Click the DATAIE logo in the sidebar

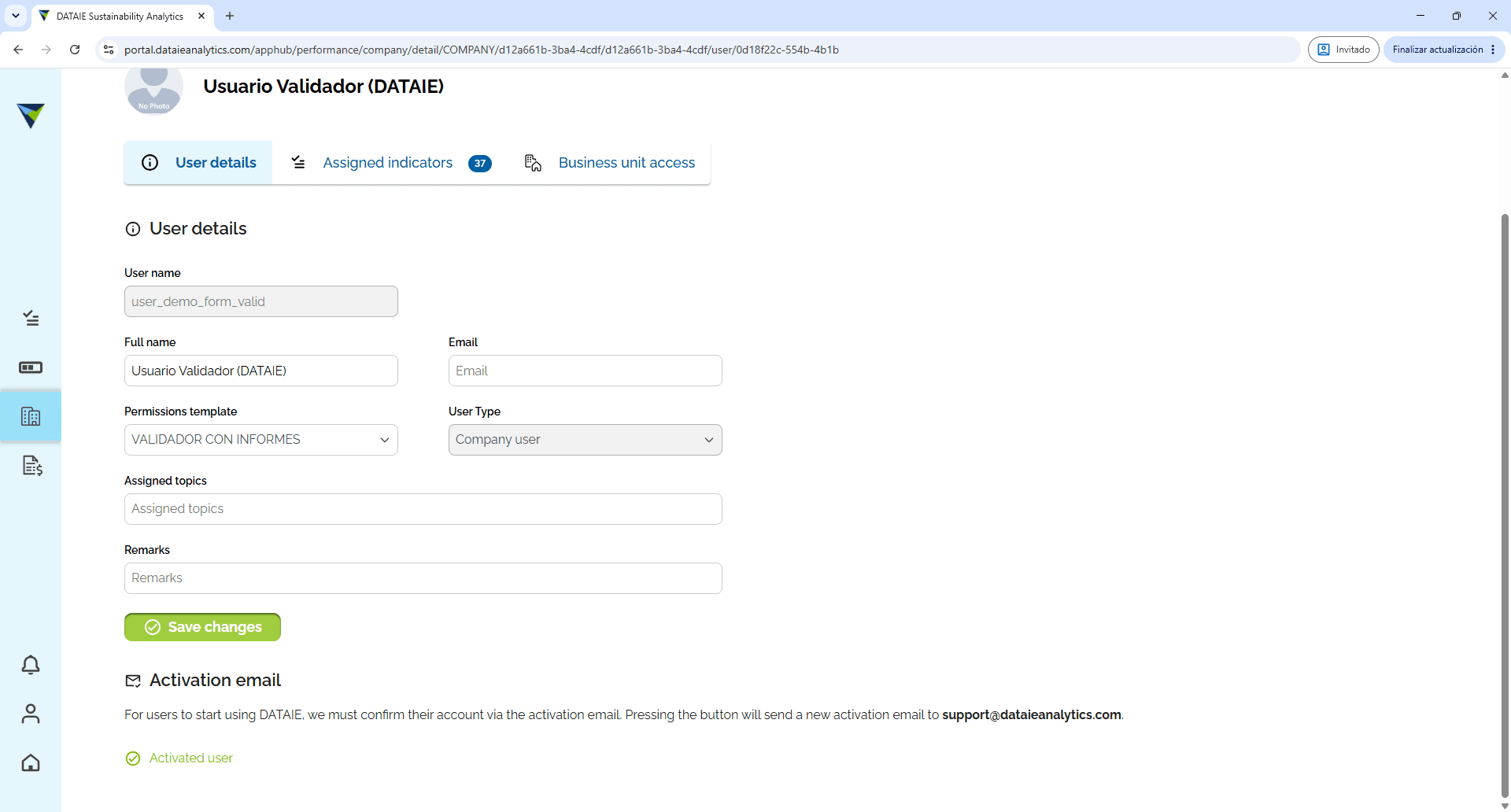[31, 116]
